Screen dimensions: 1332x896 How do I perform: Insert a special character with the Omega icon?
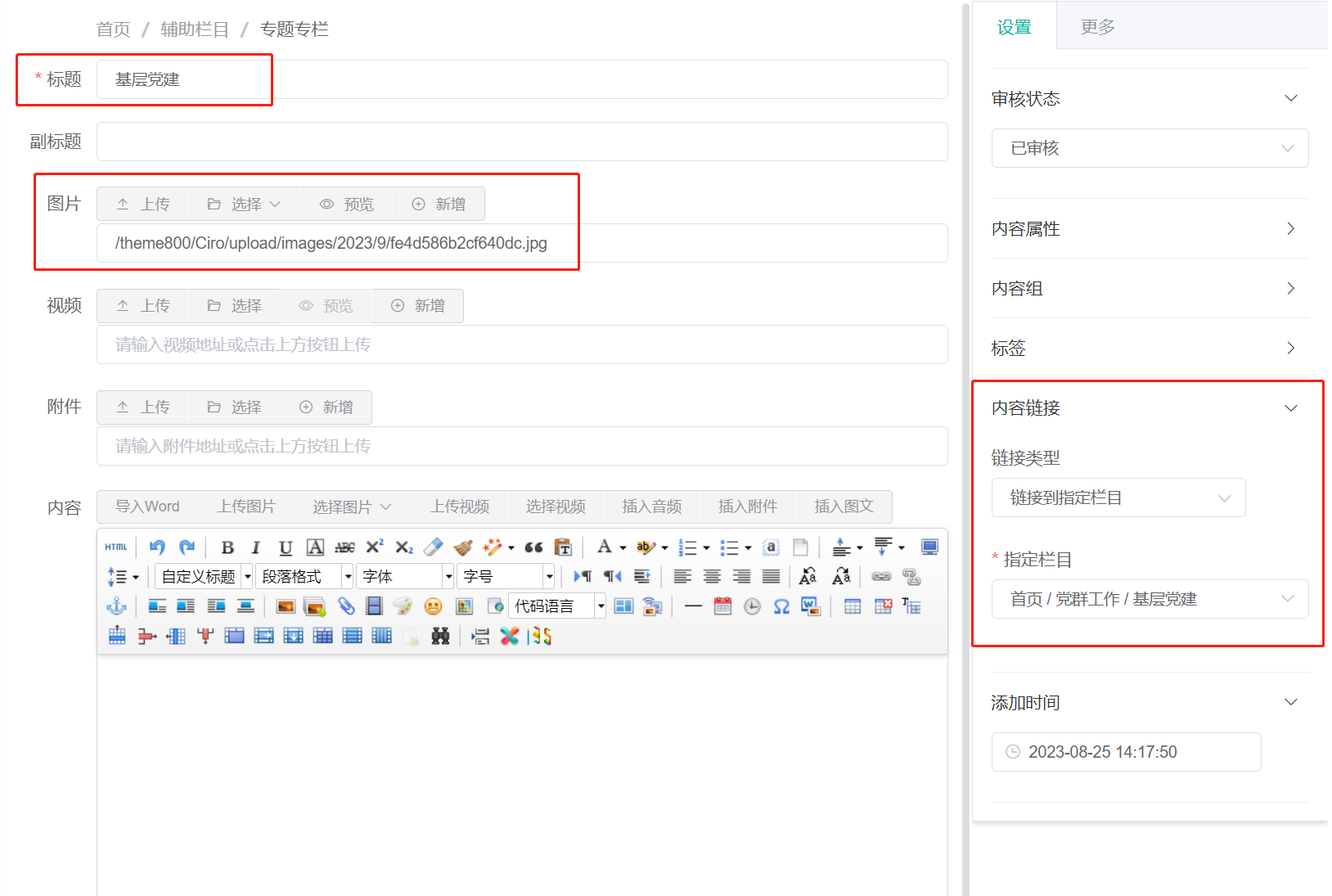pyautogui.click(x=781, y=606)
